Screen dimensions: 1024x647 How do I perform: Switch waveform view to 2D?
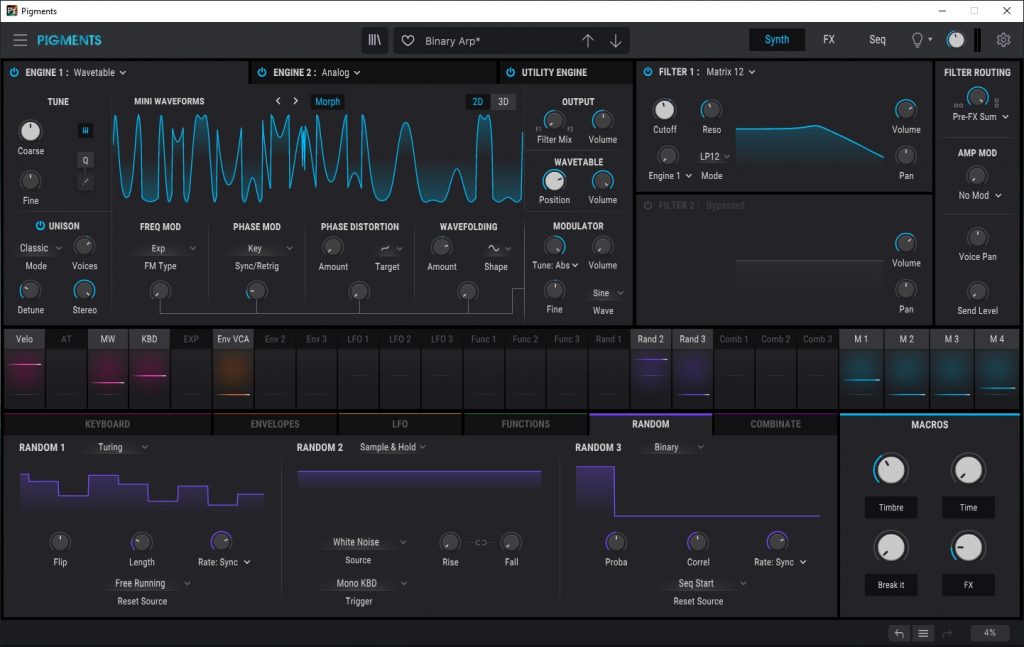(x=477, y=102)
